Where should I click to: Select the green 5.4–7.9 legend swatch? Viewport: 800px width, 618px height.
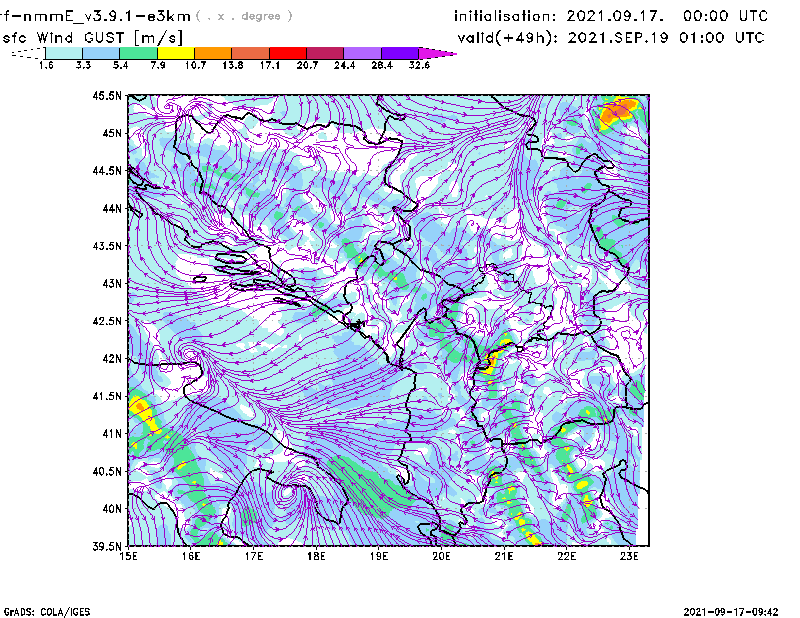click(x=138, y=53)
